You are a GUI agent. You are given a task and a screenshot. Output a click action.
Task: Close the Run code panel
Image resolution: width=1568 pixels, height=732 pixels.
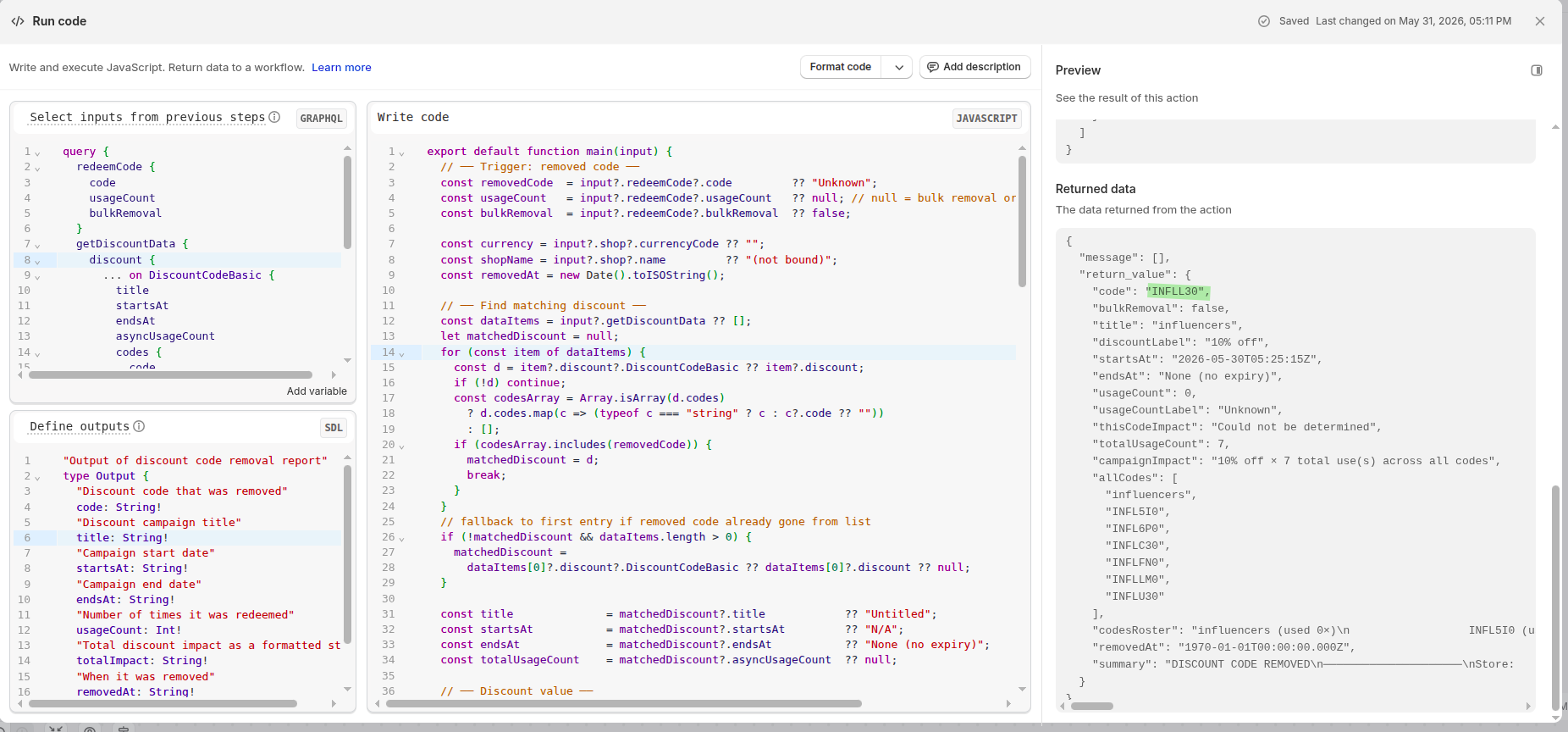pos(1540,21)
